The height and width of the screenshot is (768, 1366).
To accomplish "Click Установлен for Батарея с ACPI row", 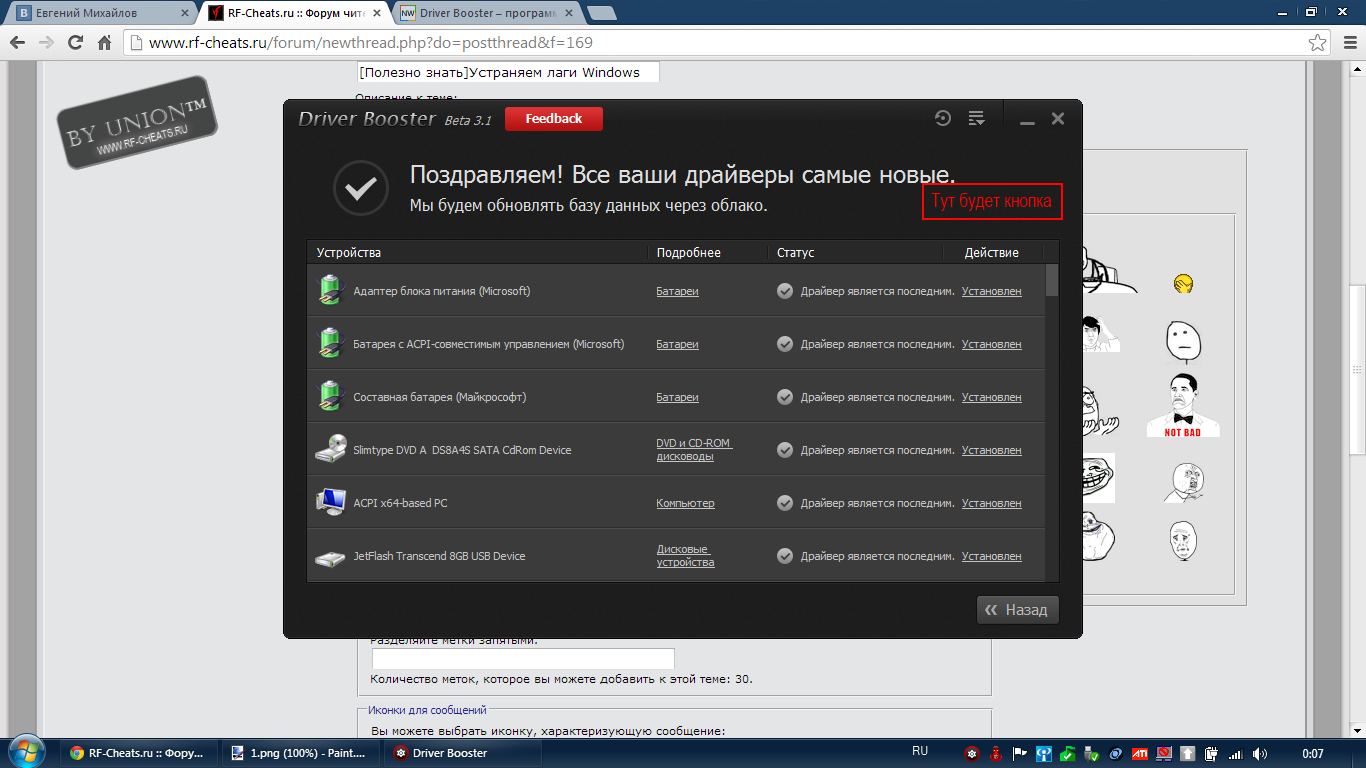I will click(991, 344).
